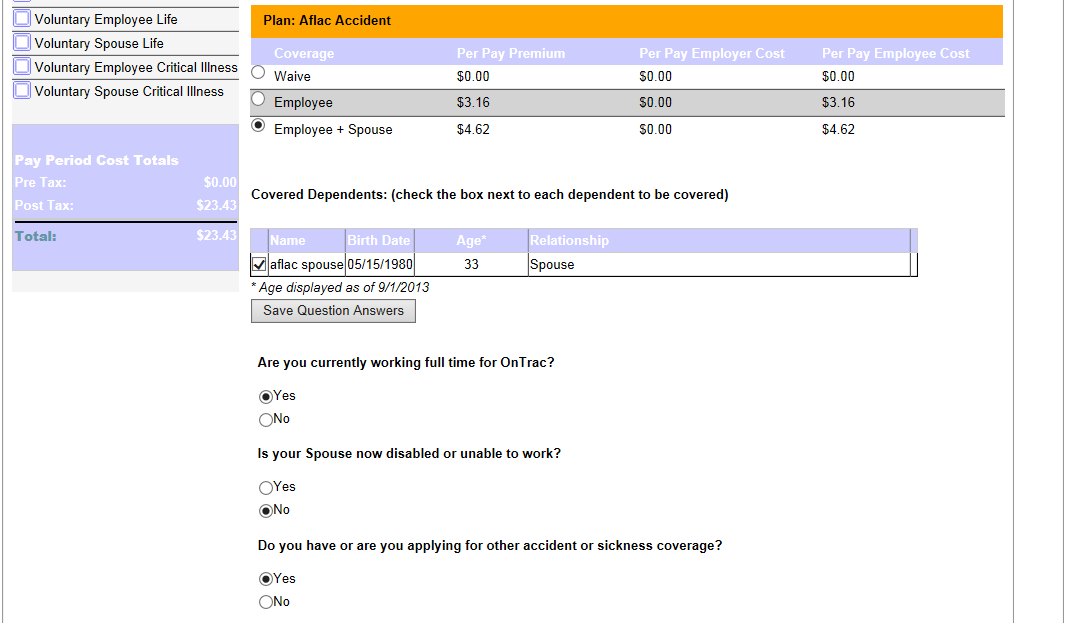This screenshot has width=1066, height=623.
Task: Check the Voluntary Spouse Life checkbox
Action: (23, 43)
